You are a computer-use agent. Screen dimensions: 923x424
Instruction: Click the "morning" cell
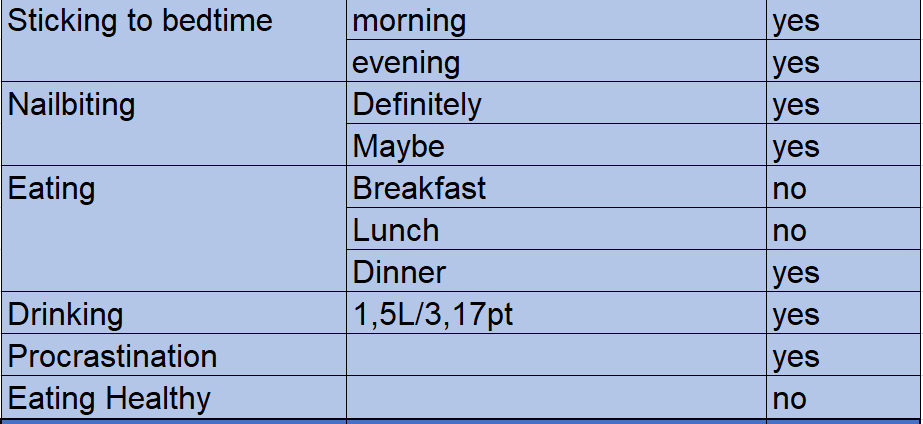point(409,21)
